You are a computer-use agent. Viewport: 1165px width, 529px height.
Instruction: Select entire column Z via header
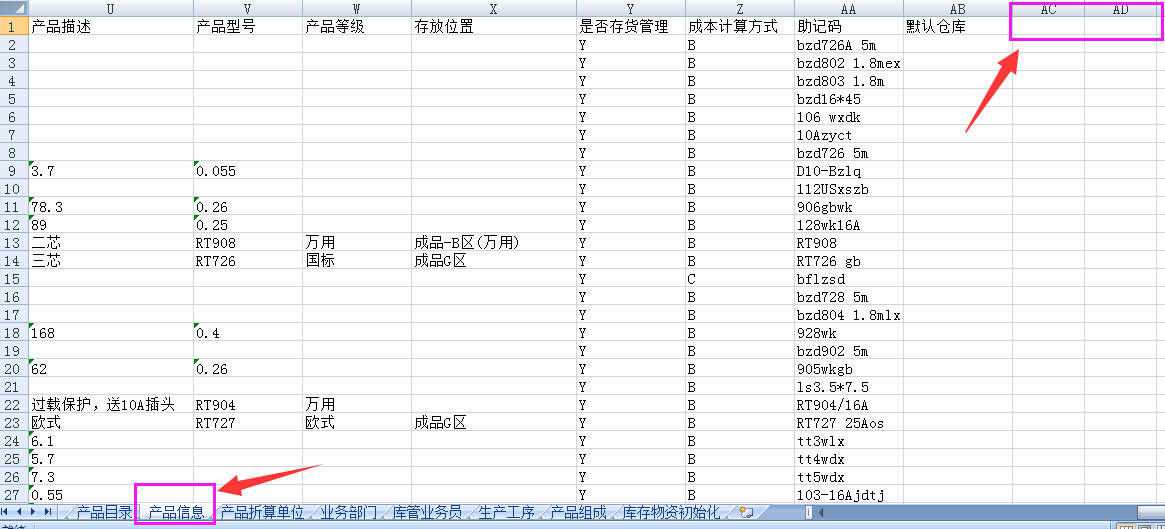tap(739, 9)
